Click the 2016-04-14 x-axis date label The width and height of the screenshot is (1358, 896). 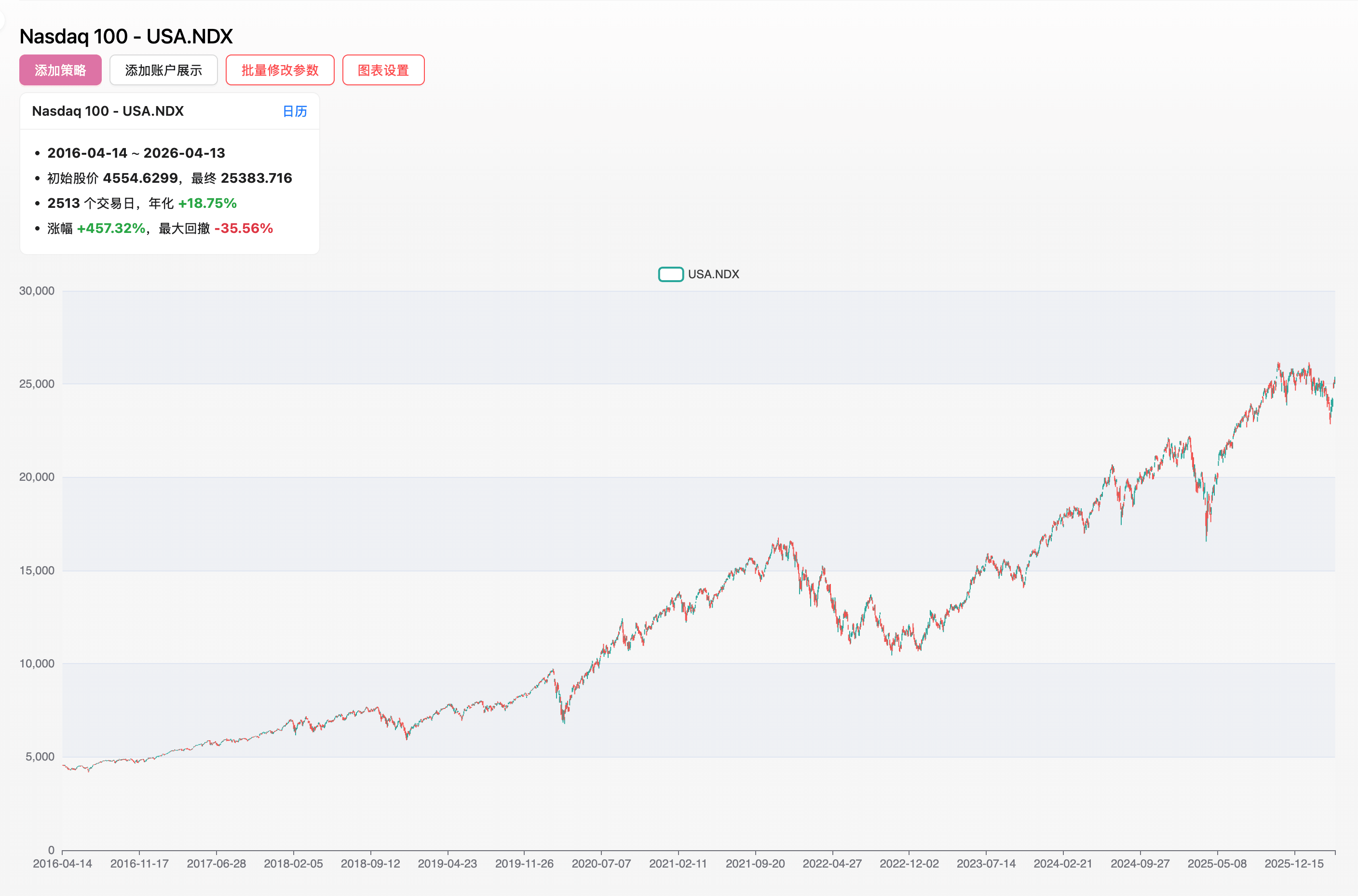(x=62, y=863)
